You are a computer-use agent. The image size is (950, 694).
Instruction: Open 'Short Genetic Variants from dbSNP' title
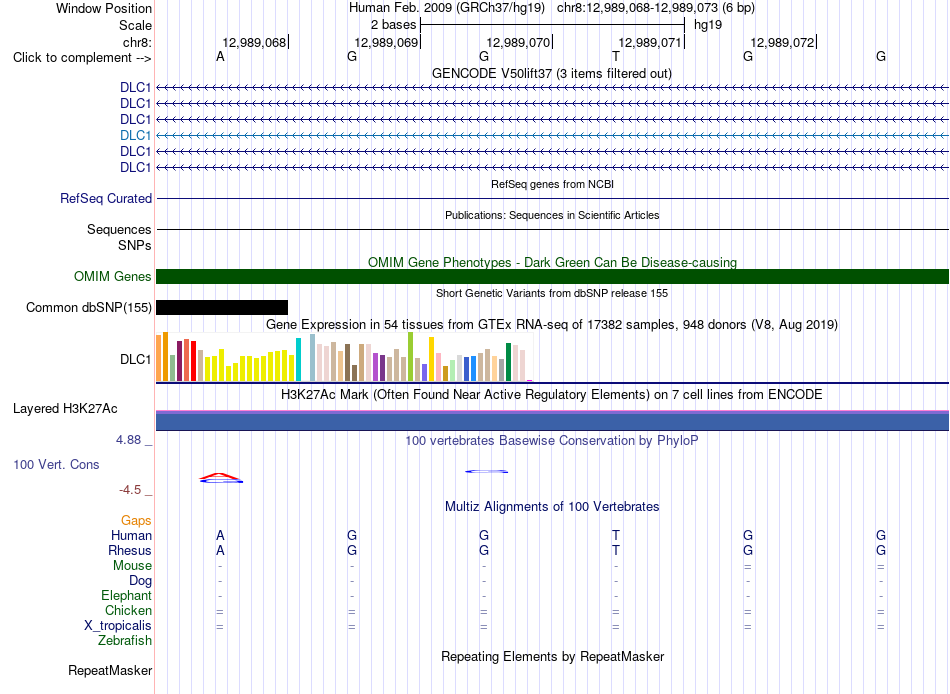pos(552,293)
